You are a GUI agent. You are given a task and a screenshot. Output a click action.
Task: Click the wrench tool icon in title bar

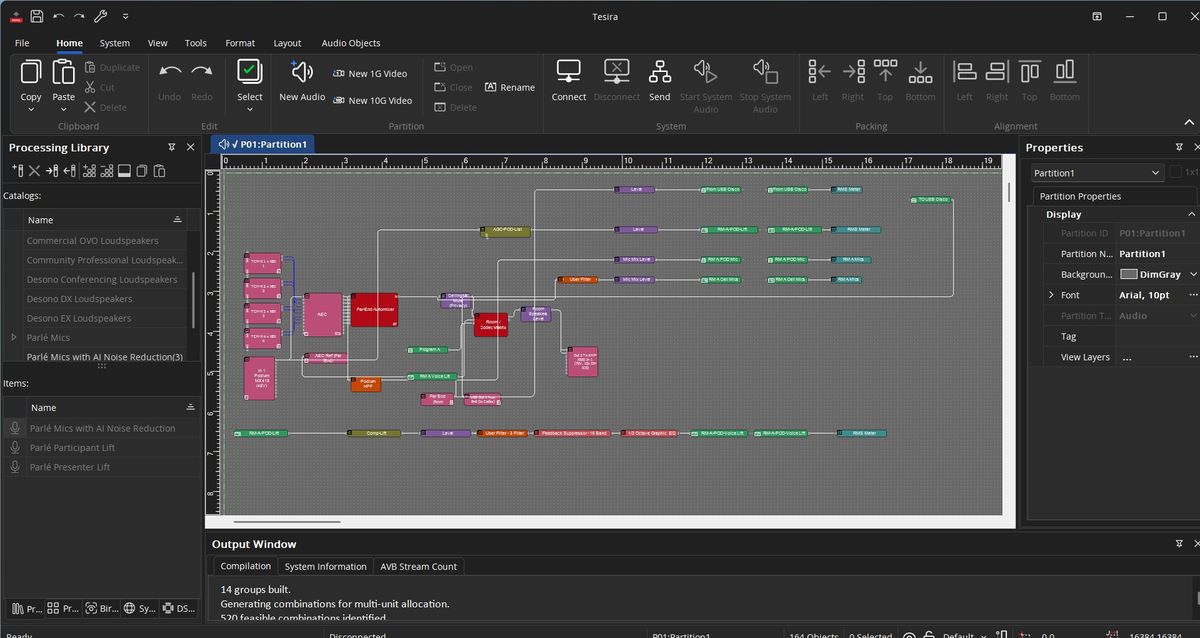point(102,16)
